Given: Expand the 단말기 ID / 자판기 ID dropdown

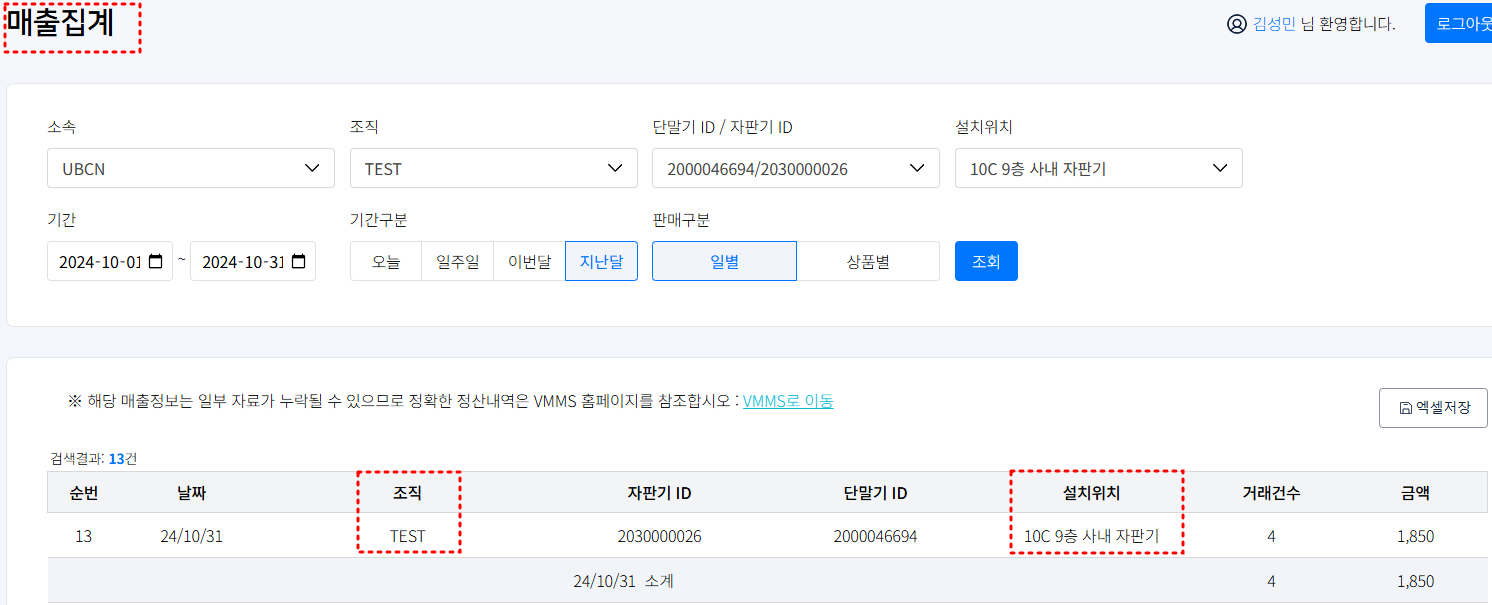Looking at the screenshot, I should tap(795, 167).
